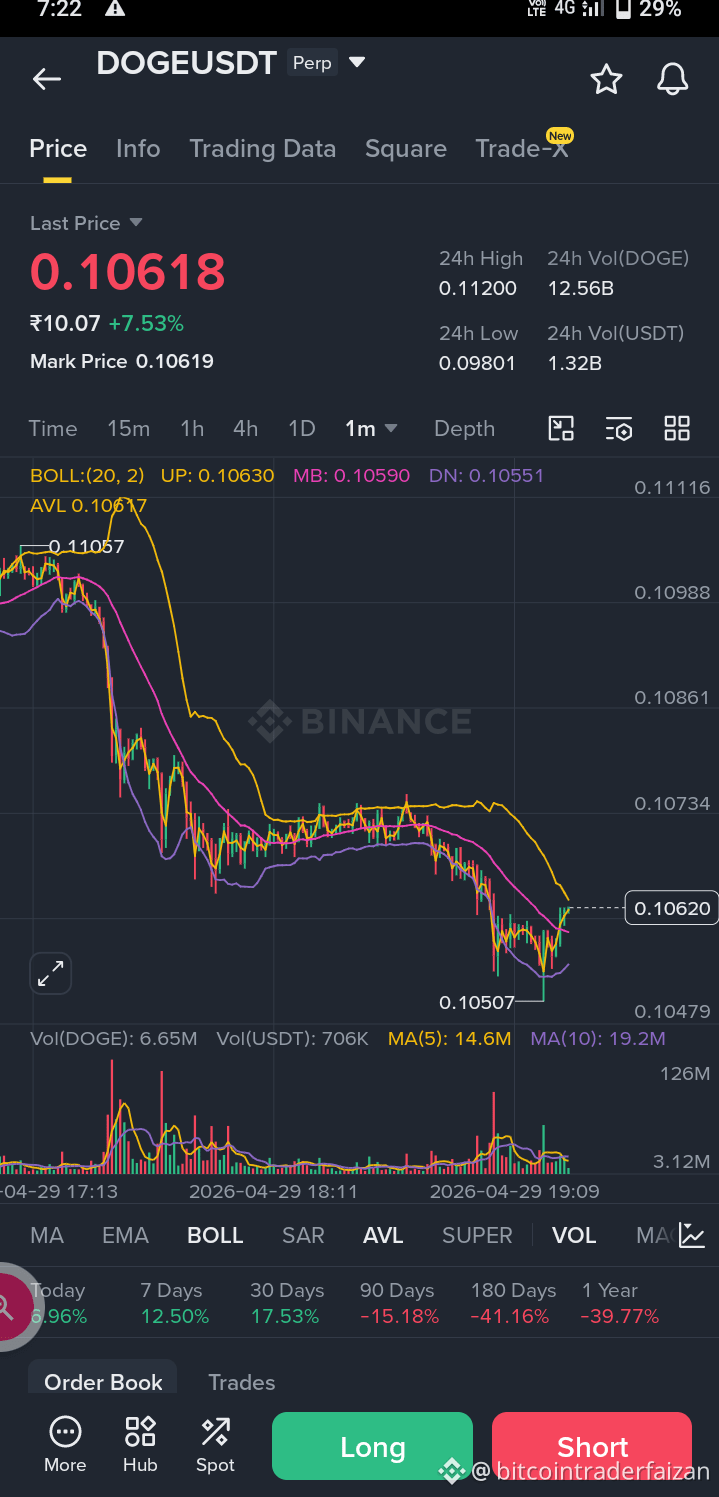This screenshot has height=1497, width=719.
Task: Select 15m chart interval
Action: click(x=128, y=429)
